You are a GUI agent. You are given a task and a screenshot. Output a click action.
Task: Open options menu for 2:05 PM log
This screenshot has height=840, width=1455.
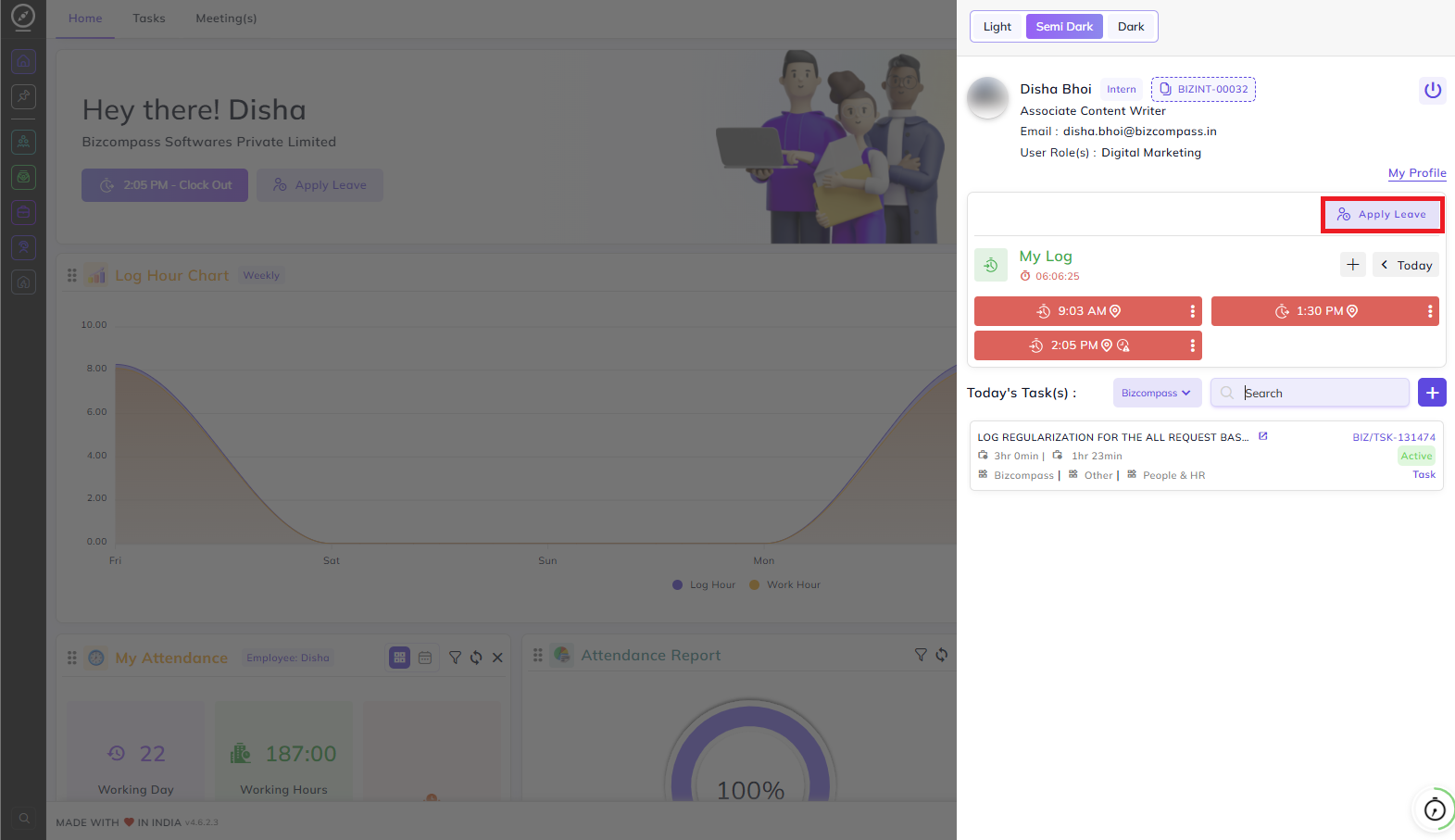coord(1192,345)
